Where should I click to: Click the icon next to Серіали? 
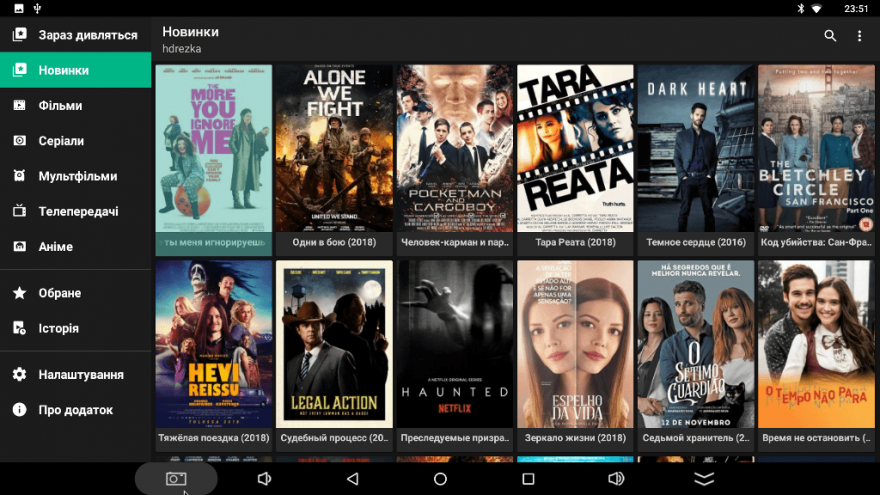(x=20, y=140)
